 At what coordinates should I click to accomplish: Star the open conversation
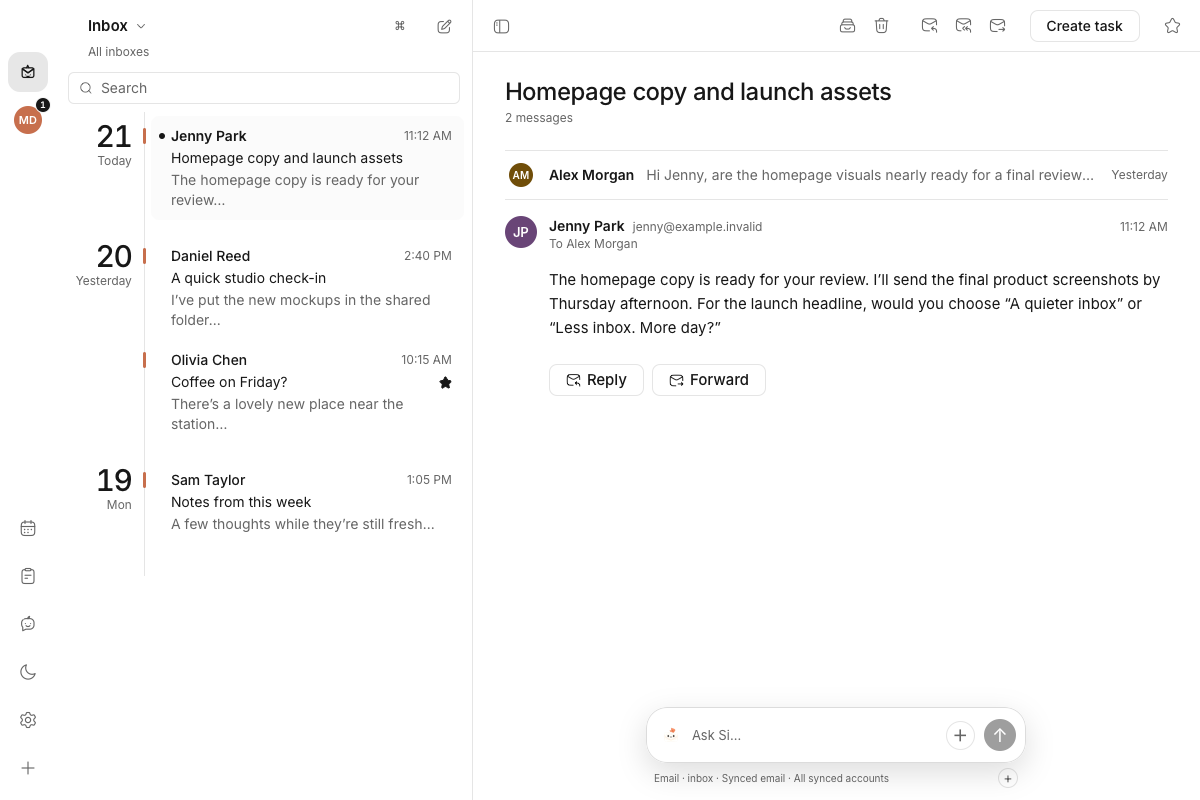pyautogui.click(x=1172, y=26)
